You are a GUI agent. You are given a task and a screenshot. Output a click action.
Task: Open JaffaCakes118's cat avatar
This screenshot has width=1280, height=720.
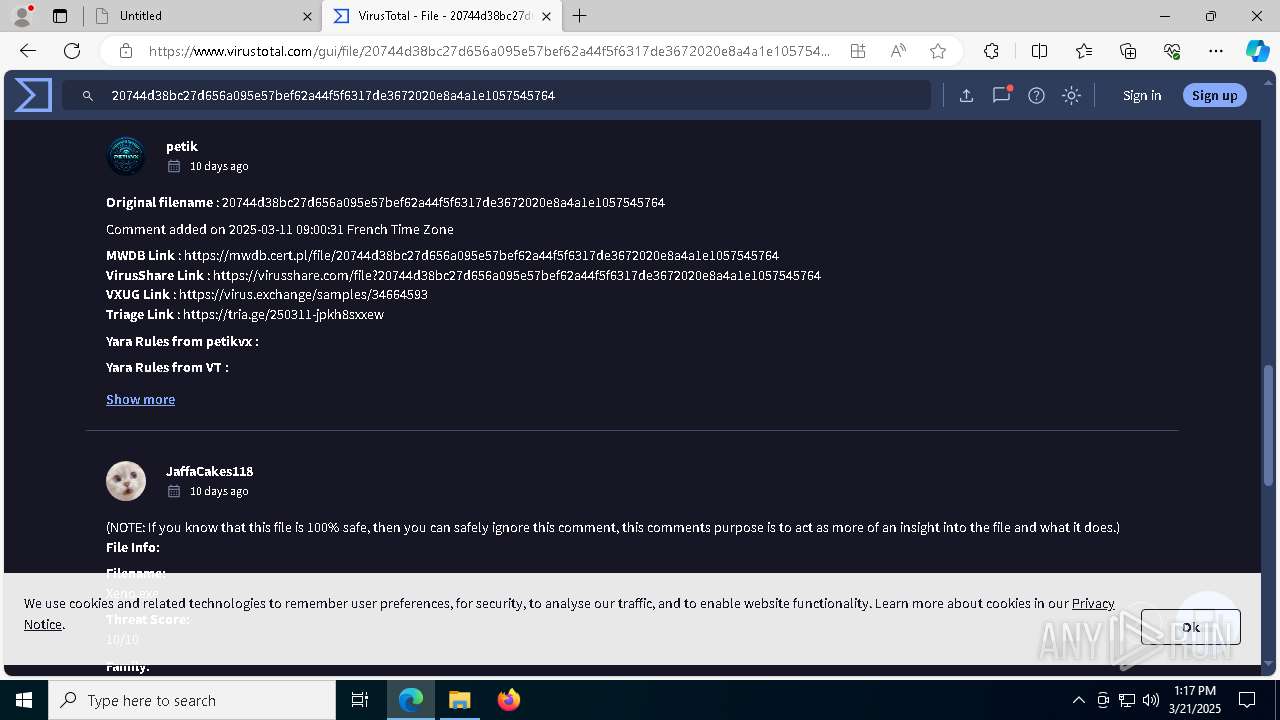tap(126, 481)
